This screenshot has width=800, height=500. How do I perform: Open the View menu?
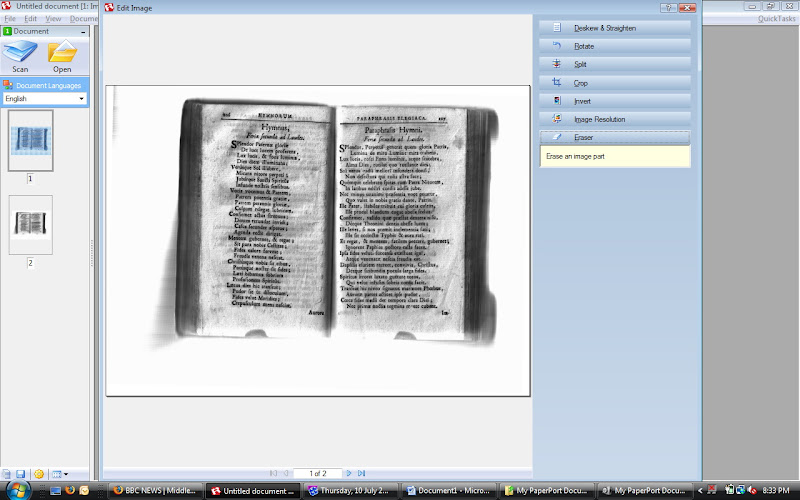point(53,19)
